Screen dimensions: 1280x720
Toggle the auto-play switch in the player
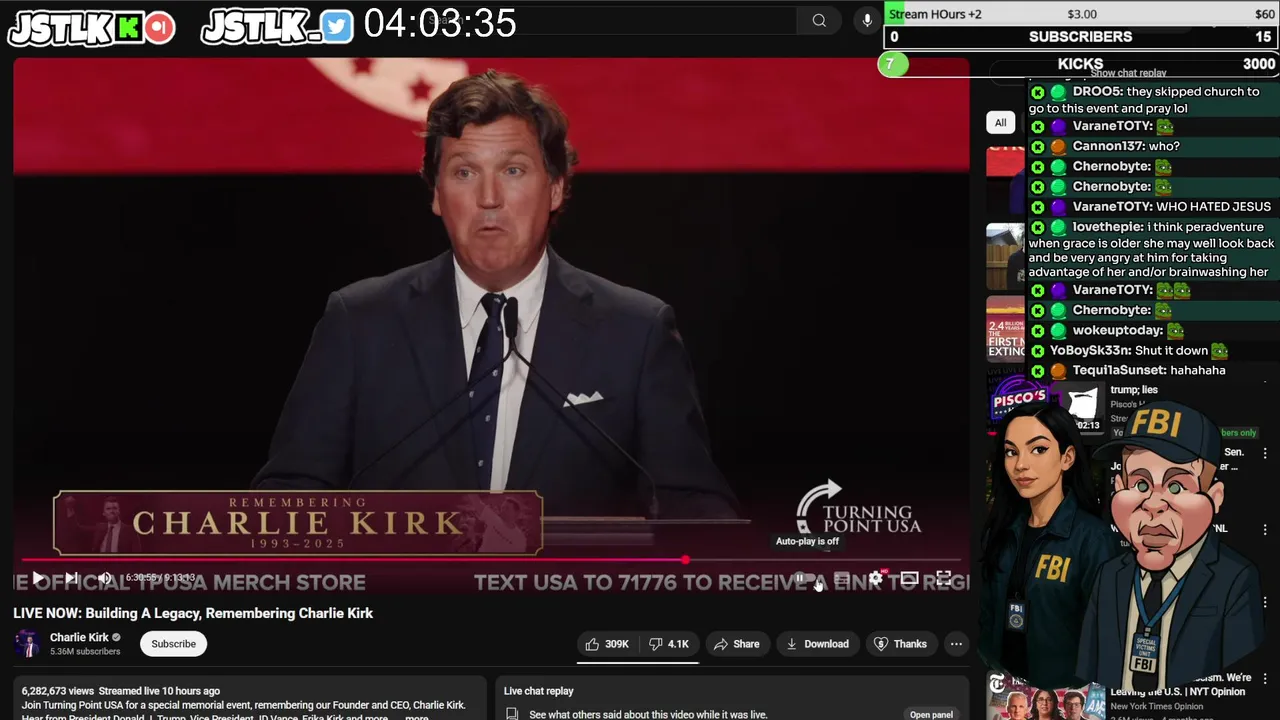(807, 578)
